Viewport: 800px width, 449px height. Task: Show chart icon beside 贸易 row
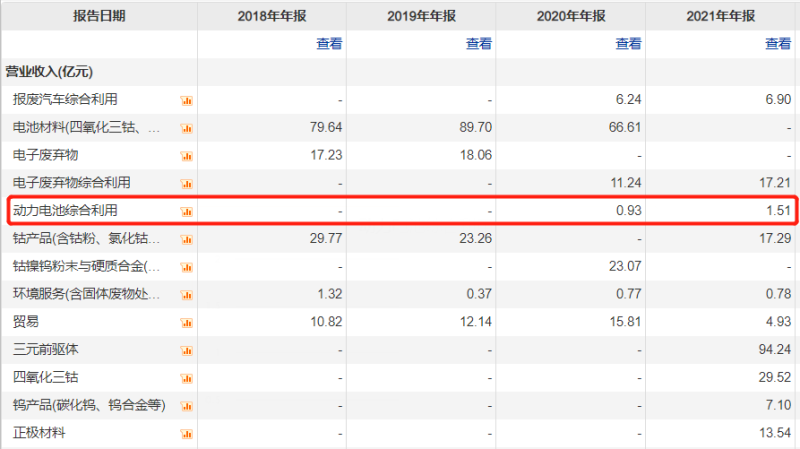[186, 323]
